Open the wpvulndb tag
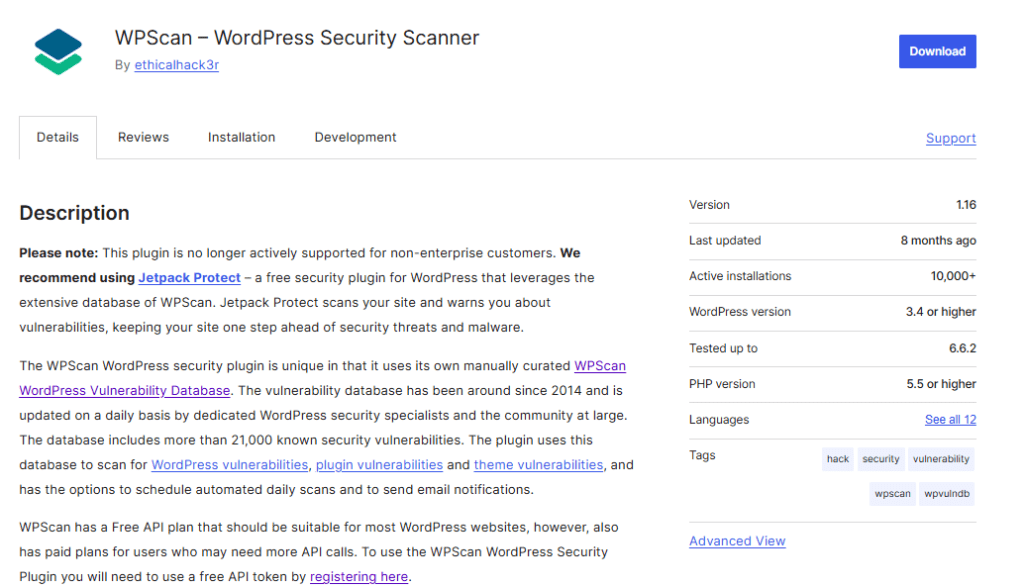Image resolution: width=1024 pixels, height=588 pixels. (947, 493)
